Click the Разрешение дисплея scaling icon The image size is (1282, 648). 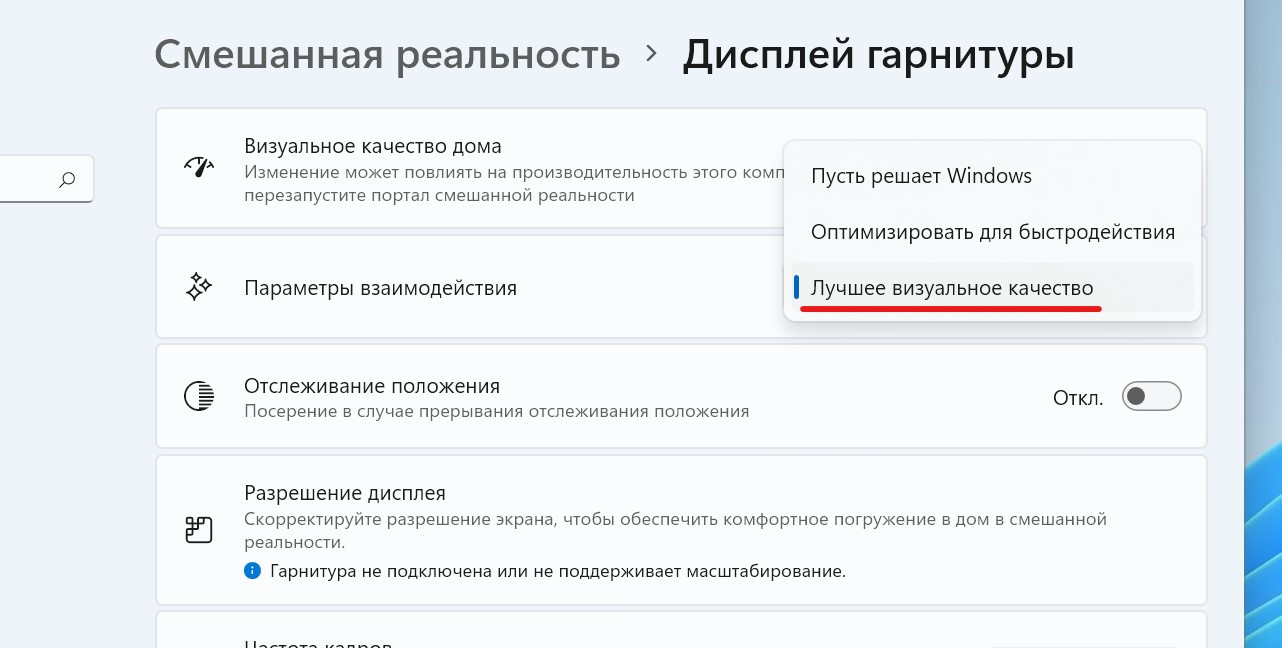pyautogui.click(x=199, y=530)
